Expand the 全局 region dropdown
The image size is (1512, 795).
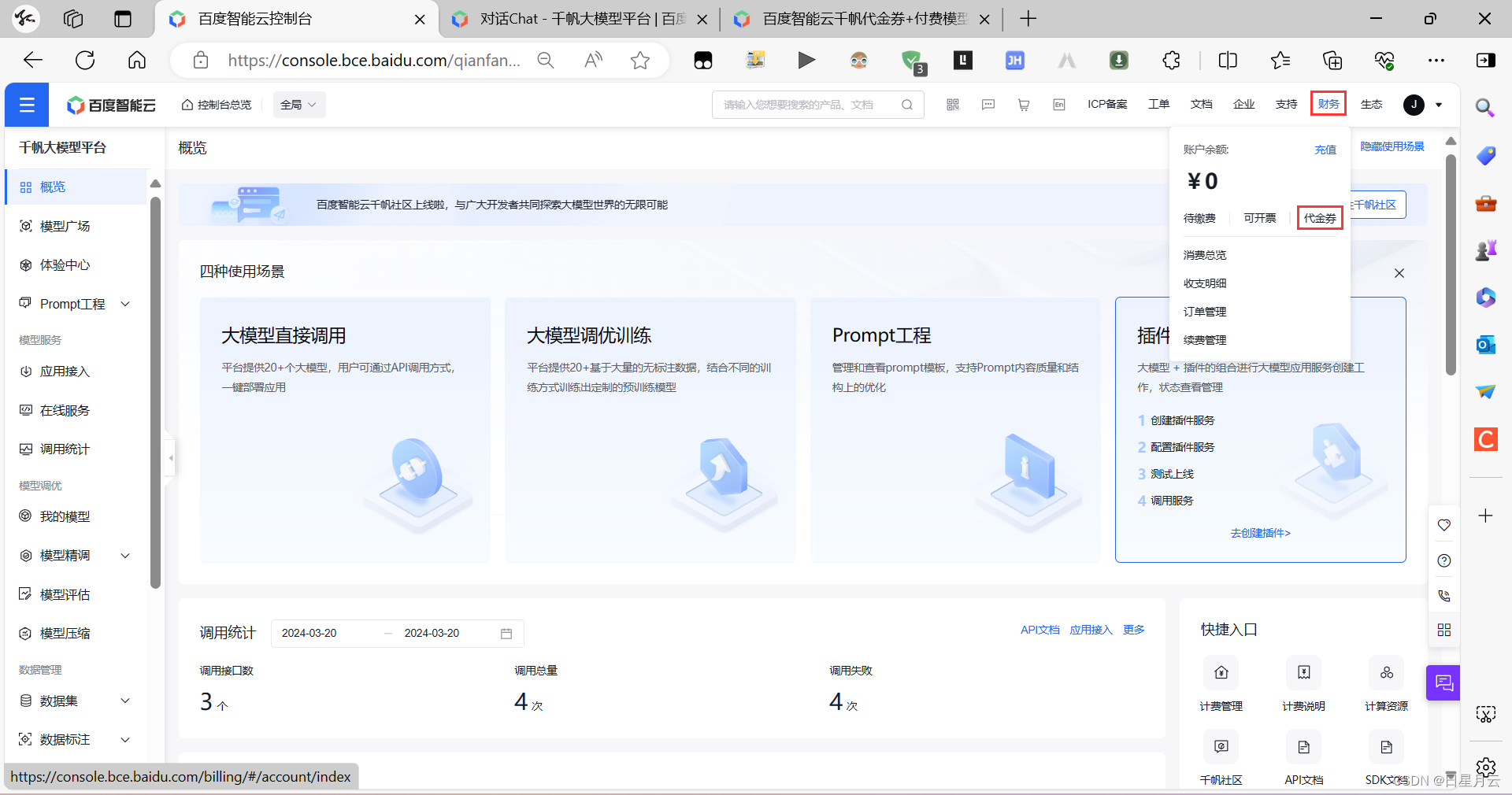[x=299, y=105]
